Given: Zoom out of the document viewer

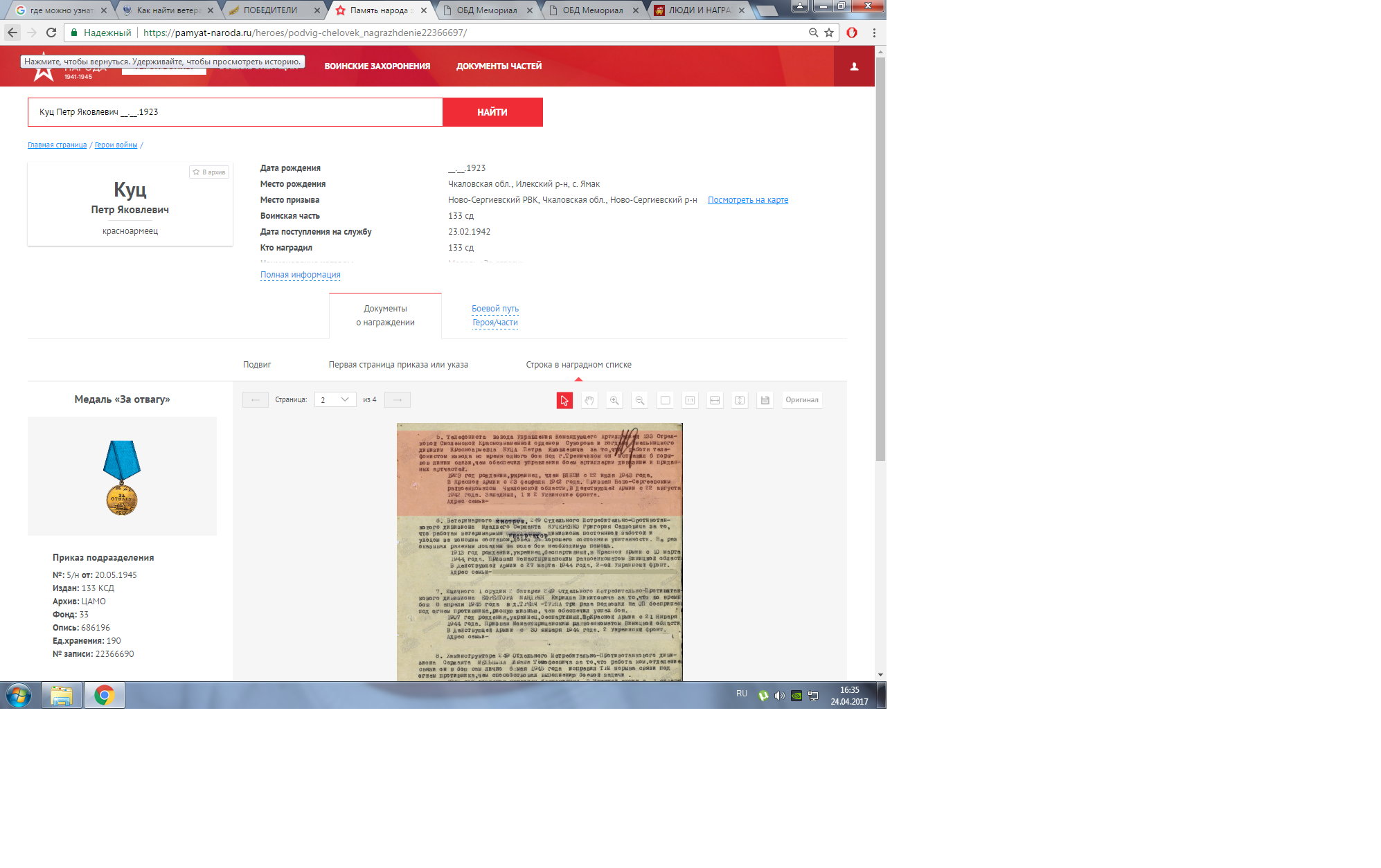Looking at the screenshot, I should pos(640,400).
